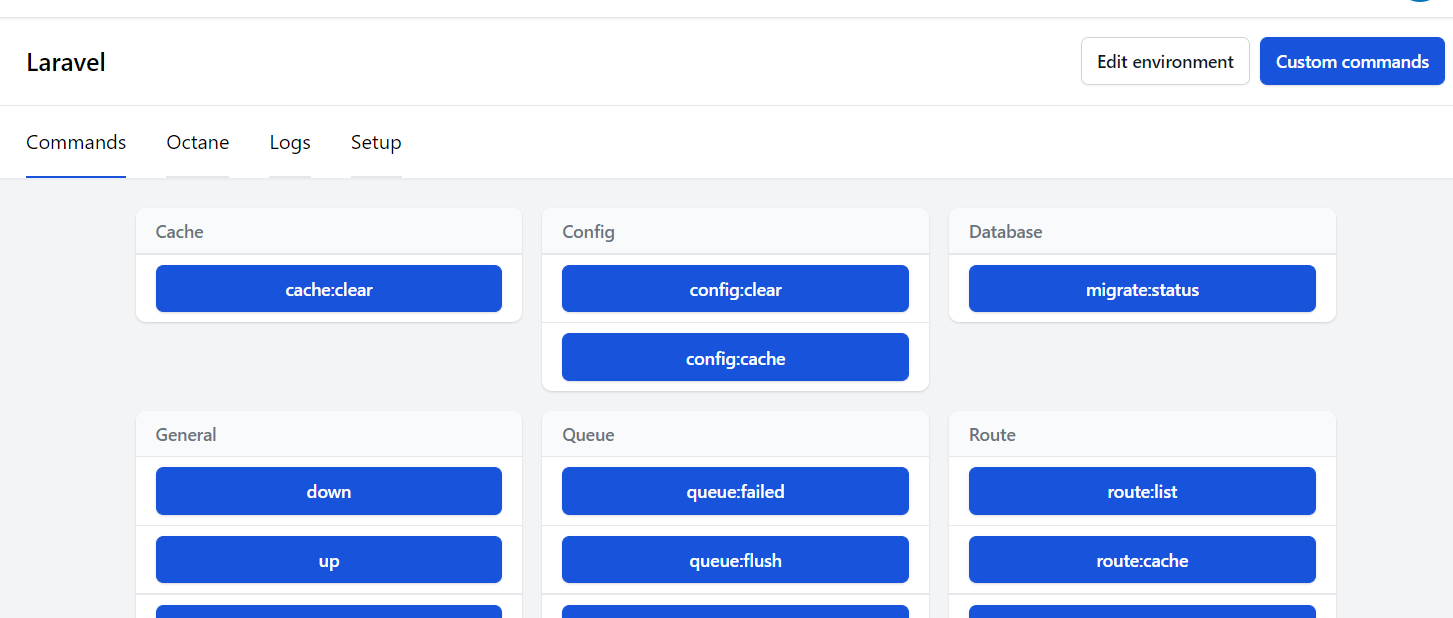Click the Config card header
Screen dimensions: 1453x618
point(735,231)
